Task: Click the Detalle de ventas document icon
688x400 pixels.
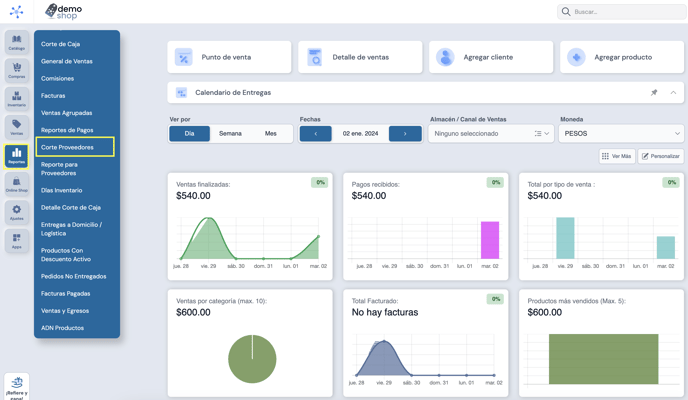Action: (x=315, y=57)
